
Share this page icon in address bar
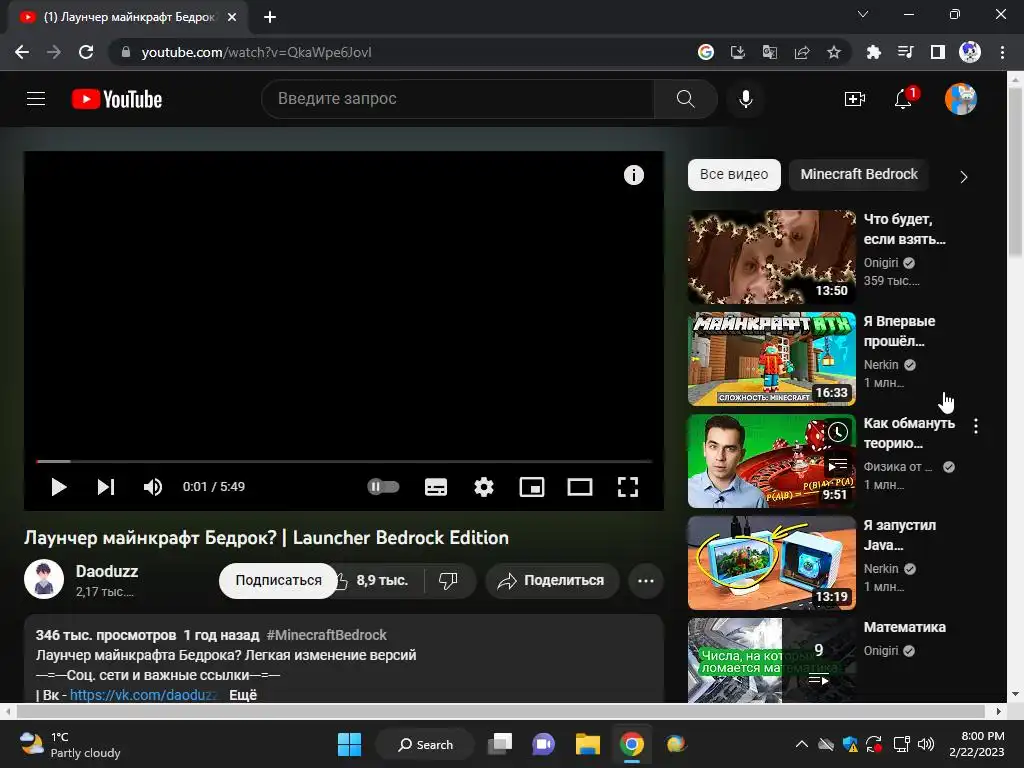(802, 52)
